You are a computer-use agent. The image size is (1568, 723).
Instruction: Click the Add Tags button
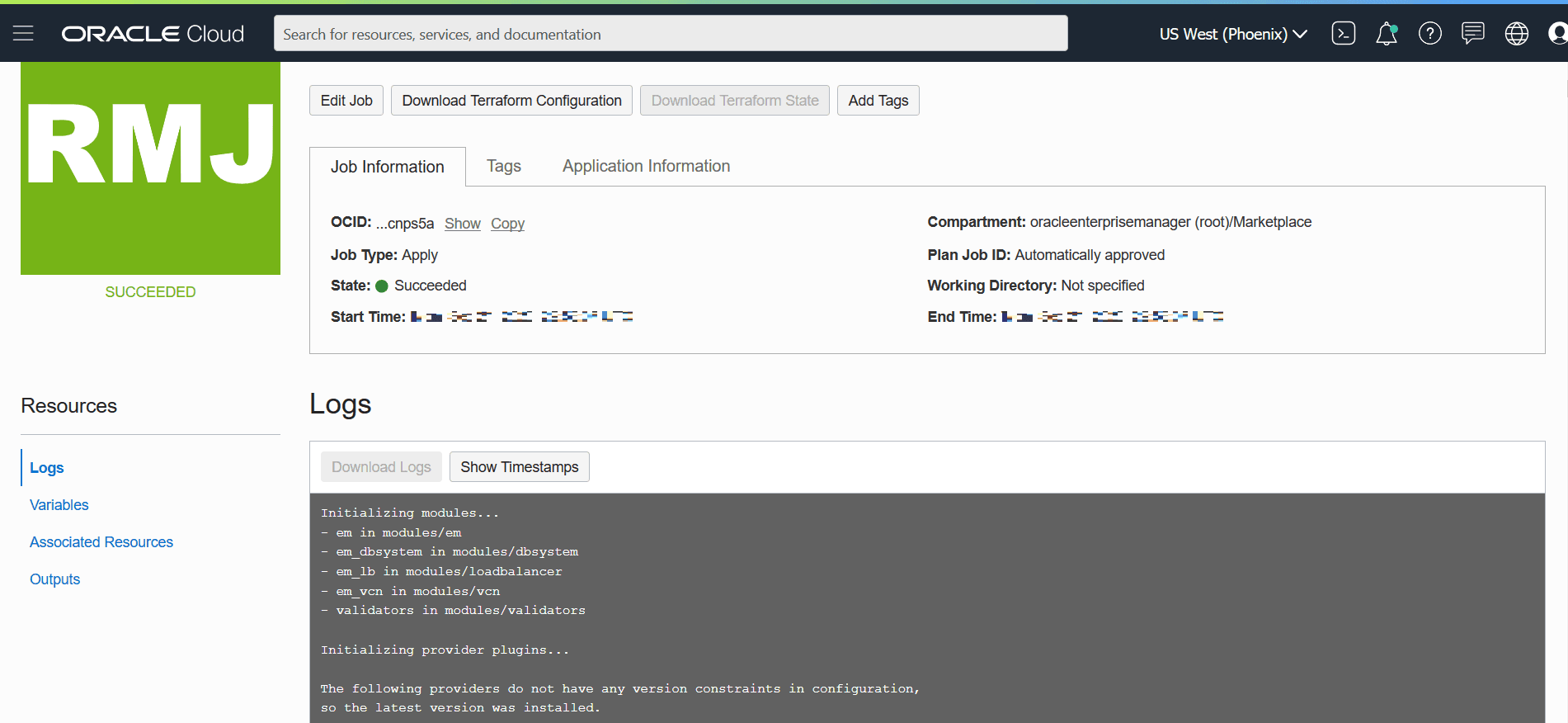pyautogui.click(x=878, y=101)
